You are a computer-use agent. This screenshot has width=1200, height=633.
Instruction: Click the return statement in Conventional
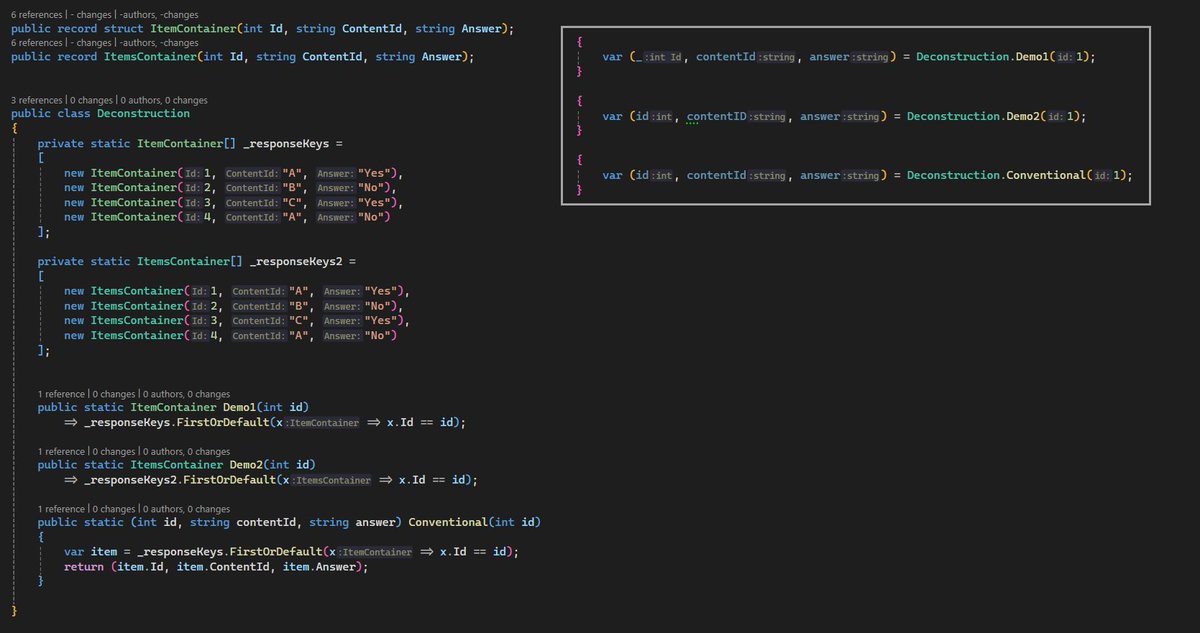click(216, 567)
